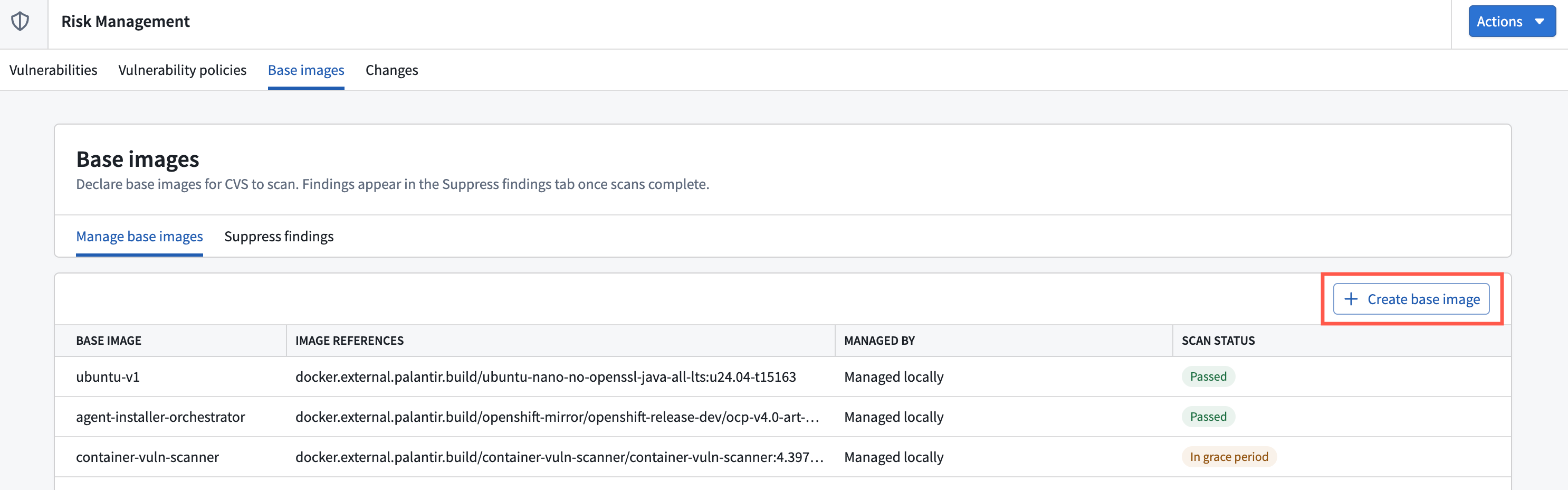The image size is (1568, 490).
Task: Click the plus icon in Create base image
Action: point(1351,299)
